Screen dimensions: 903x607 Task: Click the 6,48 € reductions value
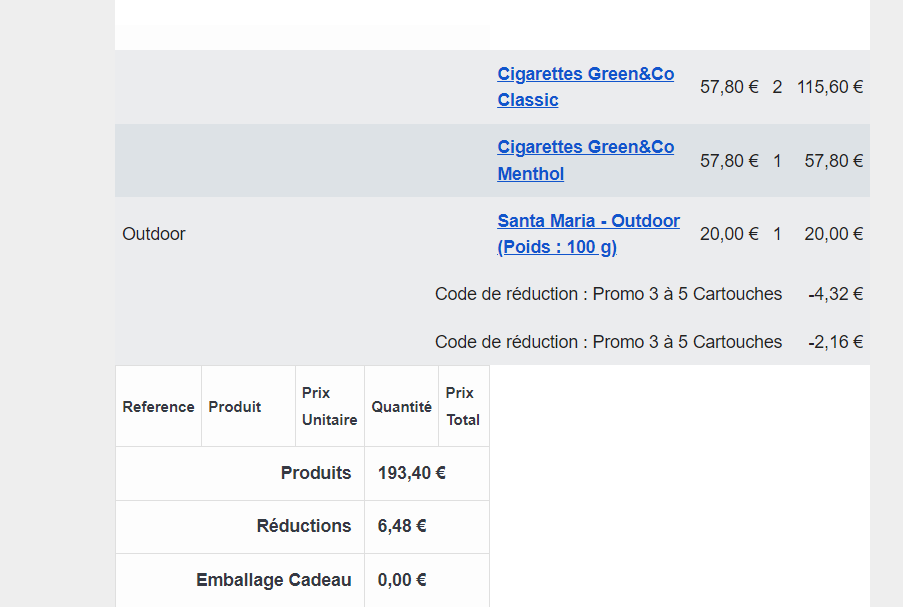coord(402,526)
